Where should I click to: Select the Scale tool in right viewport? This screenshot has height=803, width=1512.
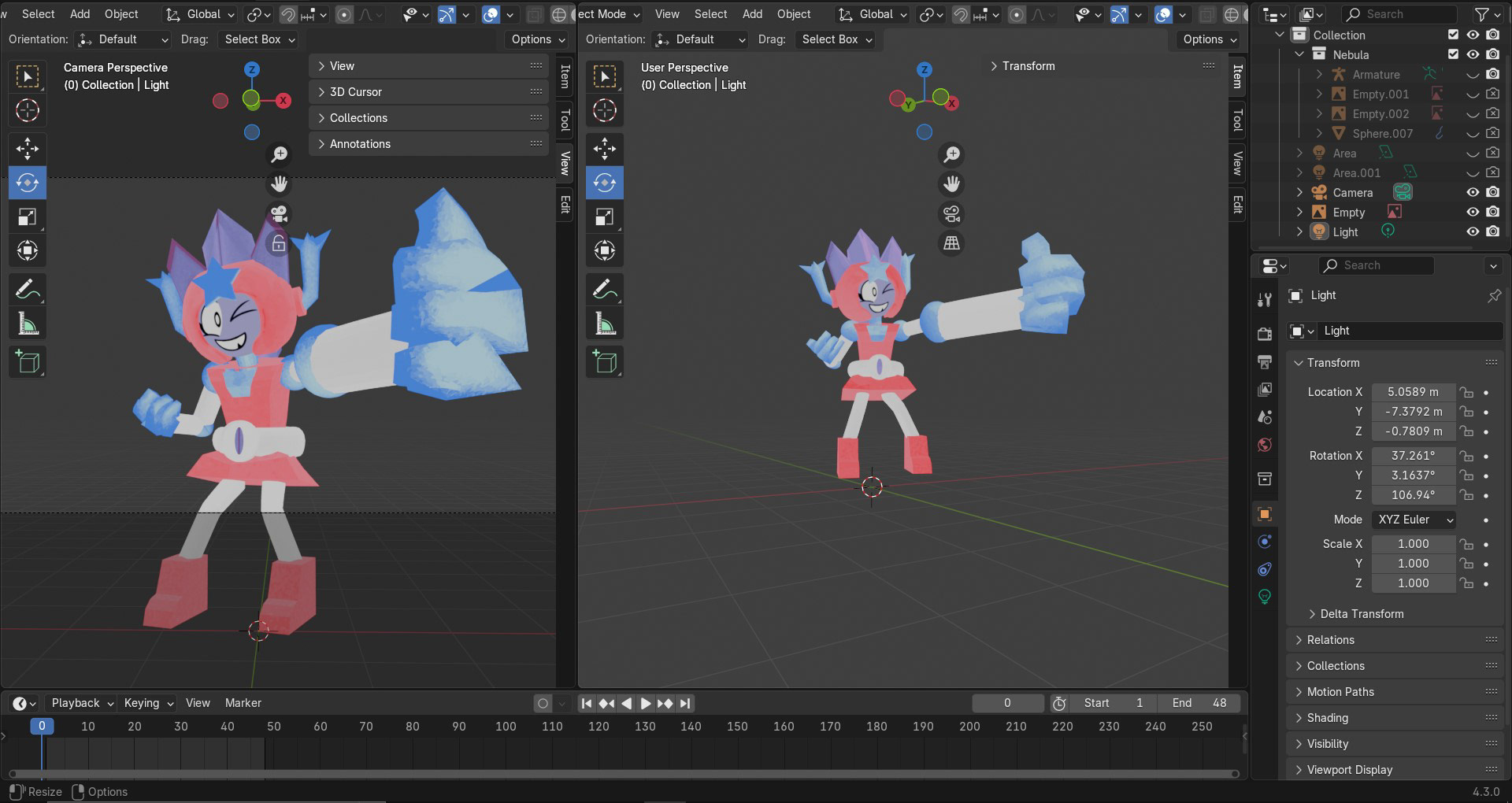click(605, 217)
